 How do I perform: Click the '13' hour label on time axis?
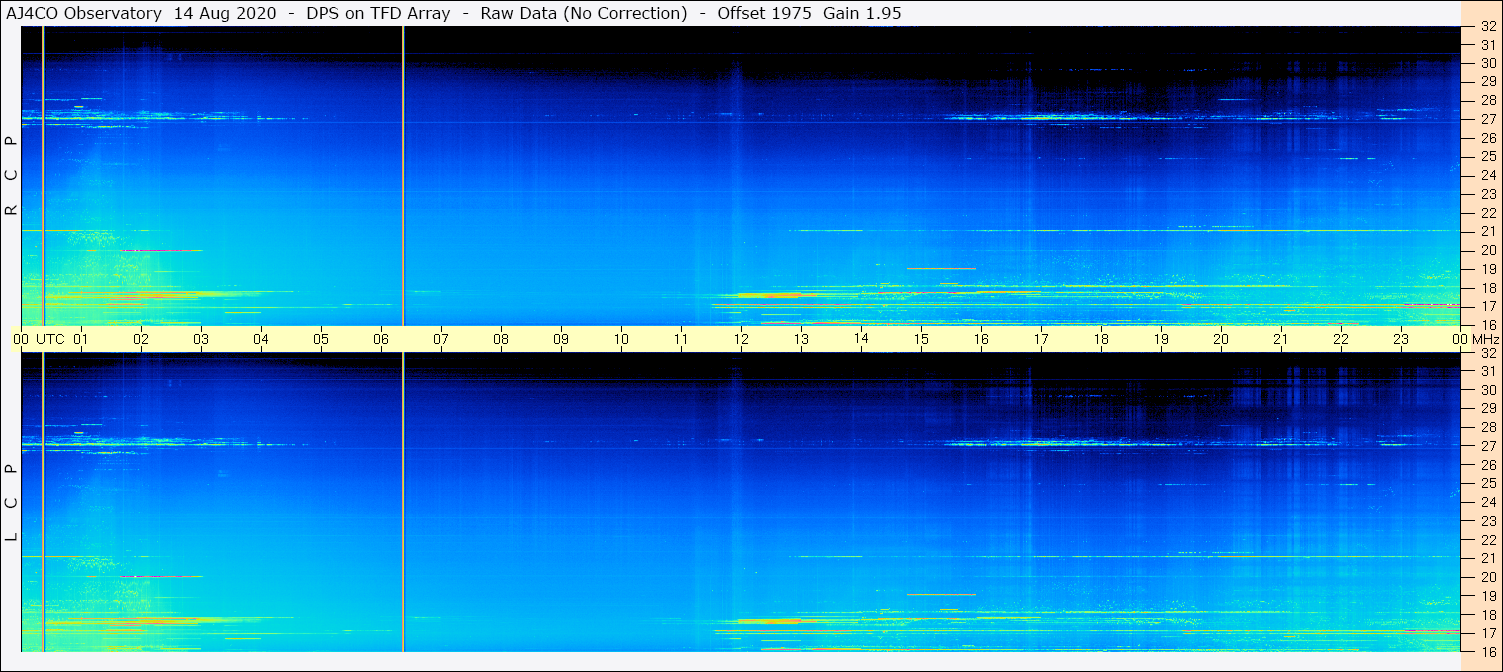[801, 339]
